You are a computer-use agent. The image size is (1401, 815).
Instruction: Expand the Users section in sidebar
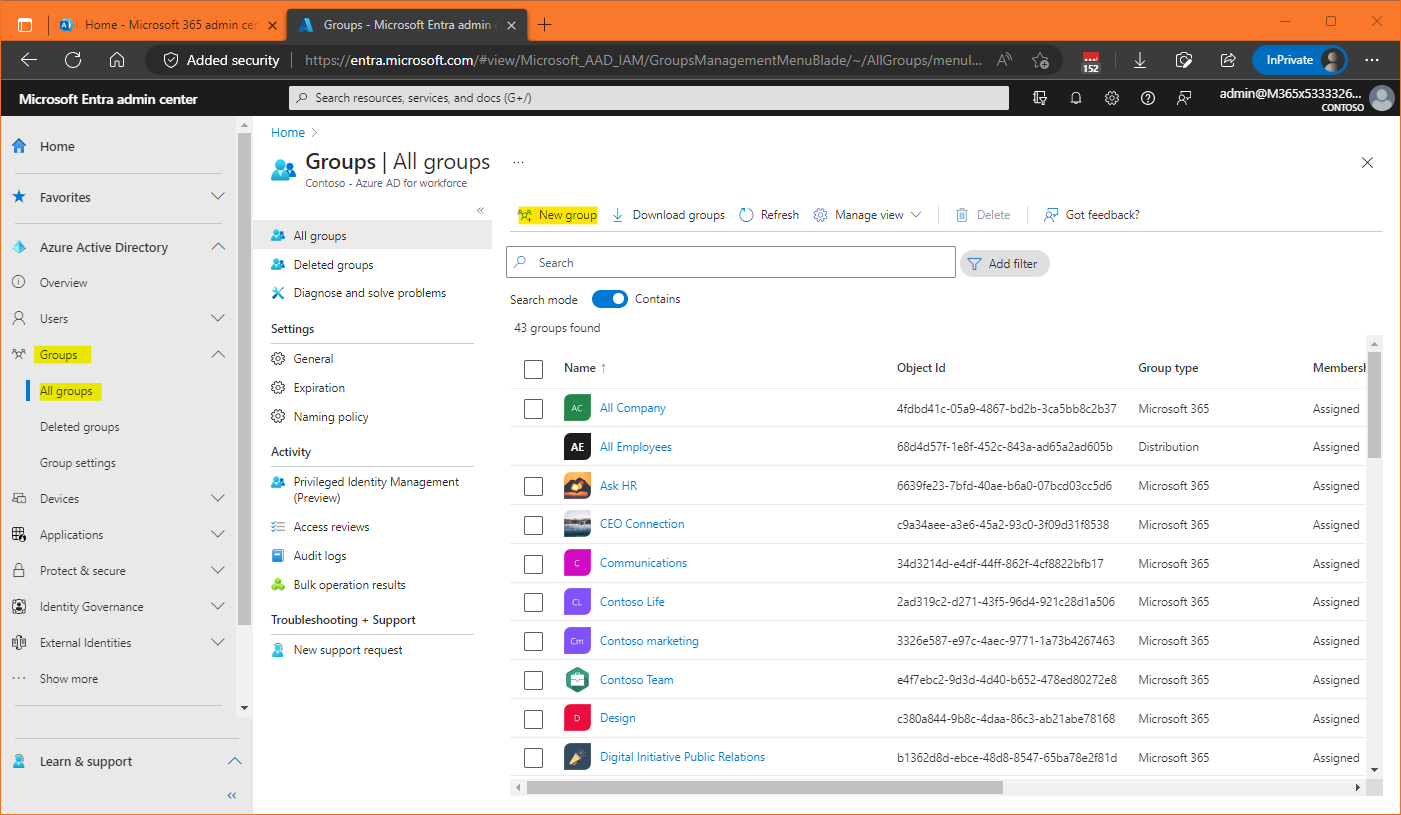pyautogui.click(x=217, y=319)
